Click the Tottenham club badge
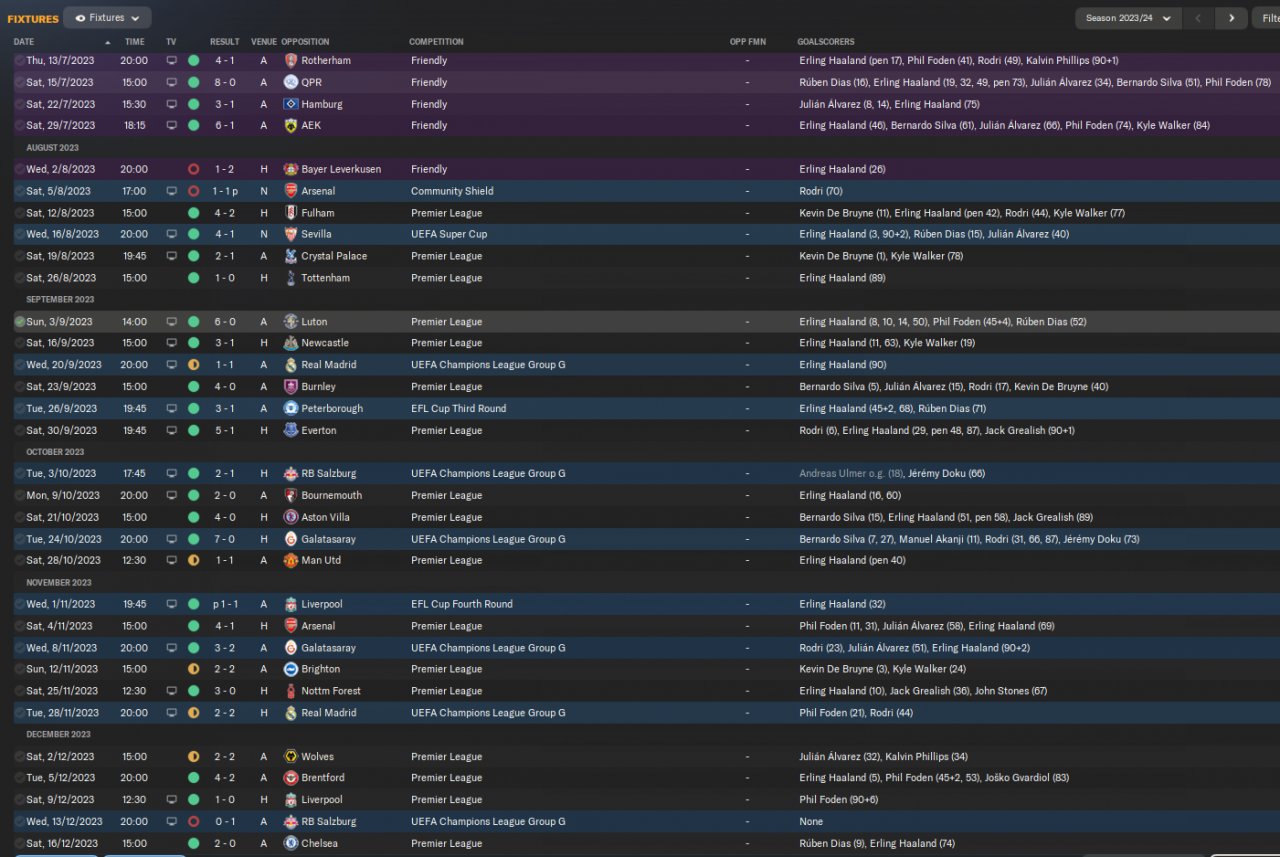This screenshot has width=1280, height=857. tap(291, 278)
